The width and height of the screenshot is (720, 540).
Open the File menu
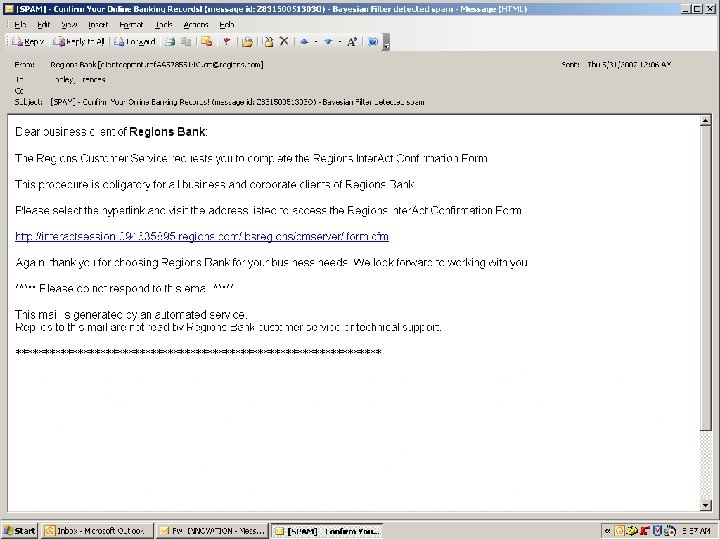[x=20, y=25]
